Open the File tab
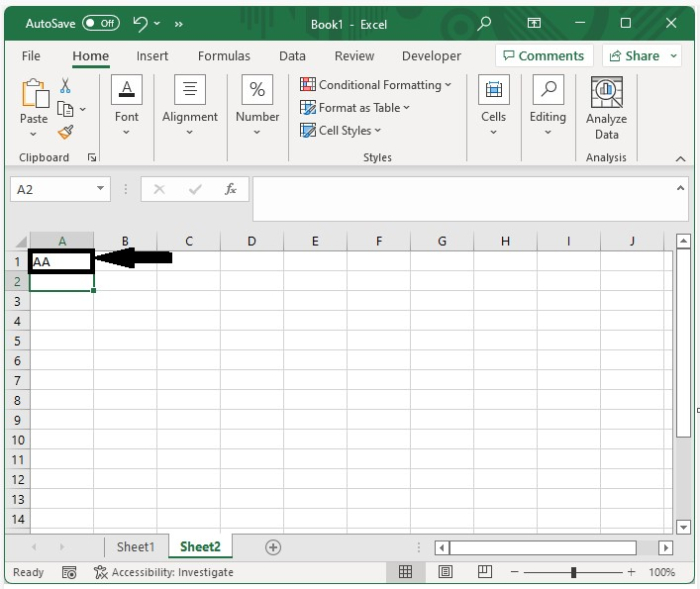Viewport: 700px width, 589px height. point(31,56)
